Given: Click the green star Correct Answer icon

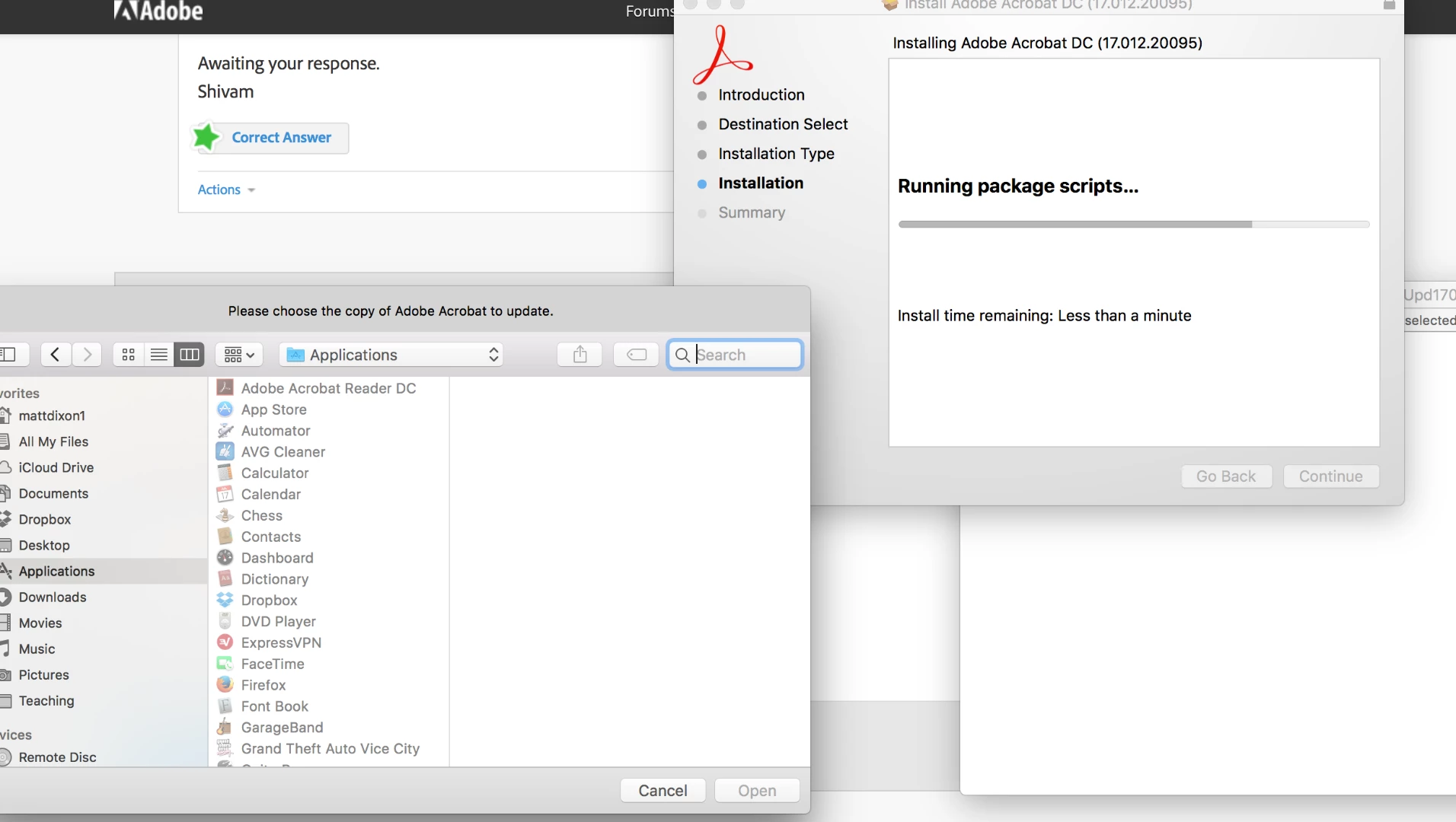Looking at the screenshot, I should pyautogui.click(x=206, y=137).
